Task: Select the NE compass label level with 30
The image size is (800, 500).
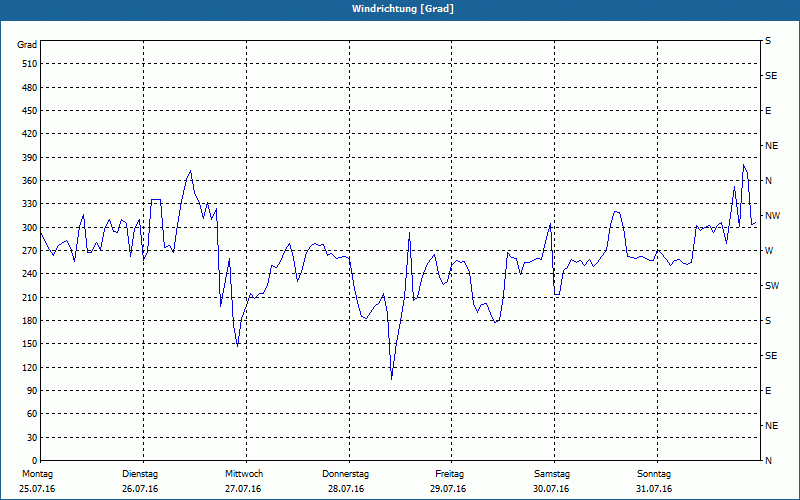Action: click(x=771, y=426)
